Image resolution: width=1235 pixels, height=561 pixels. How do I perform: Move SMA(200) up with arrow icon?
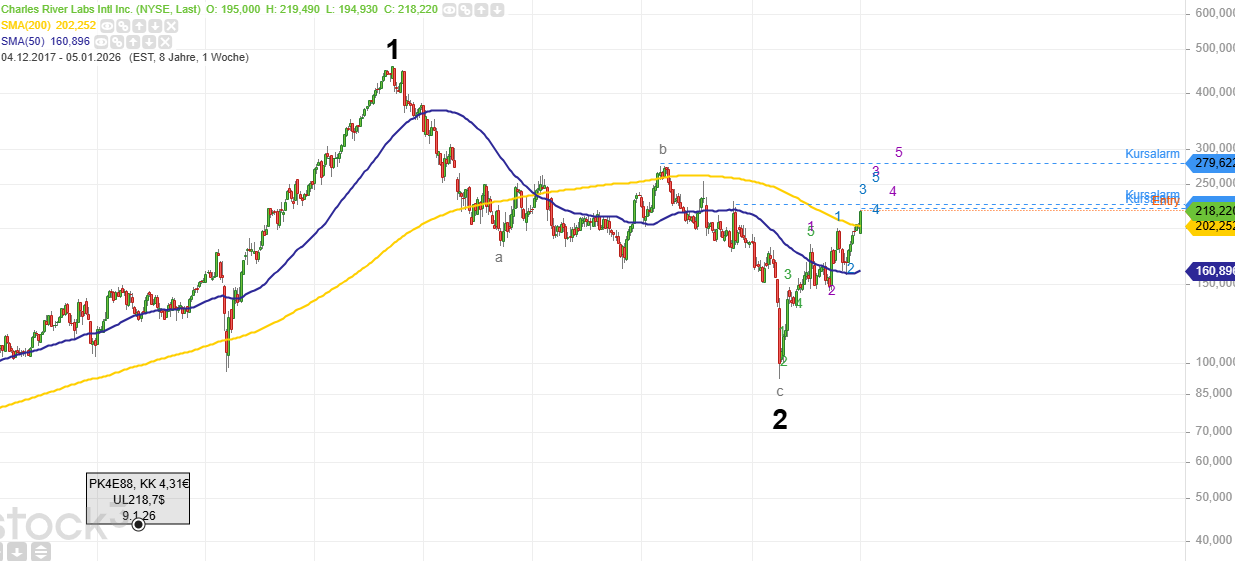140,26
